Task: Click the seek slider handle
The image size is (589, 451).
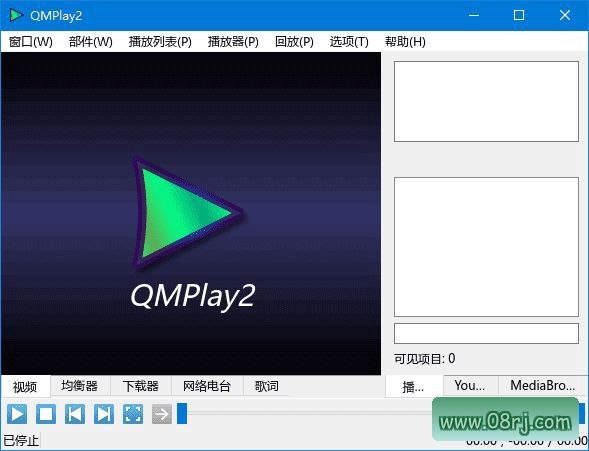Action: point(182,413)
